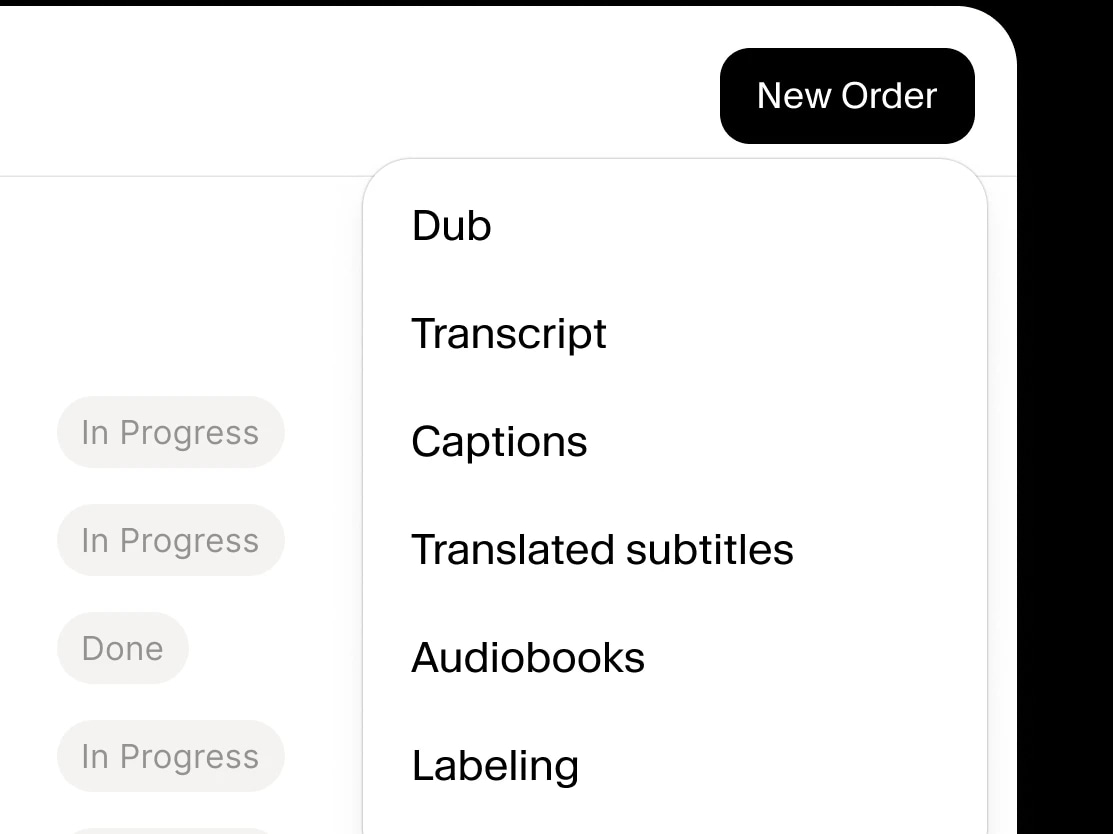
Task: Select the Labeling option
Action: (x=494, y=765)
